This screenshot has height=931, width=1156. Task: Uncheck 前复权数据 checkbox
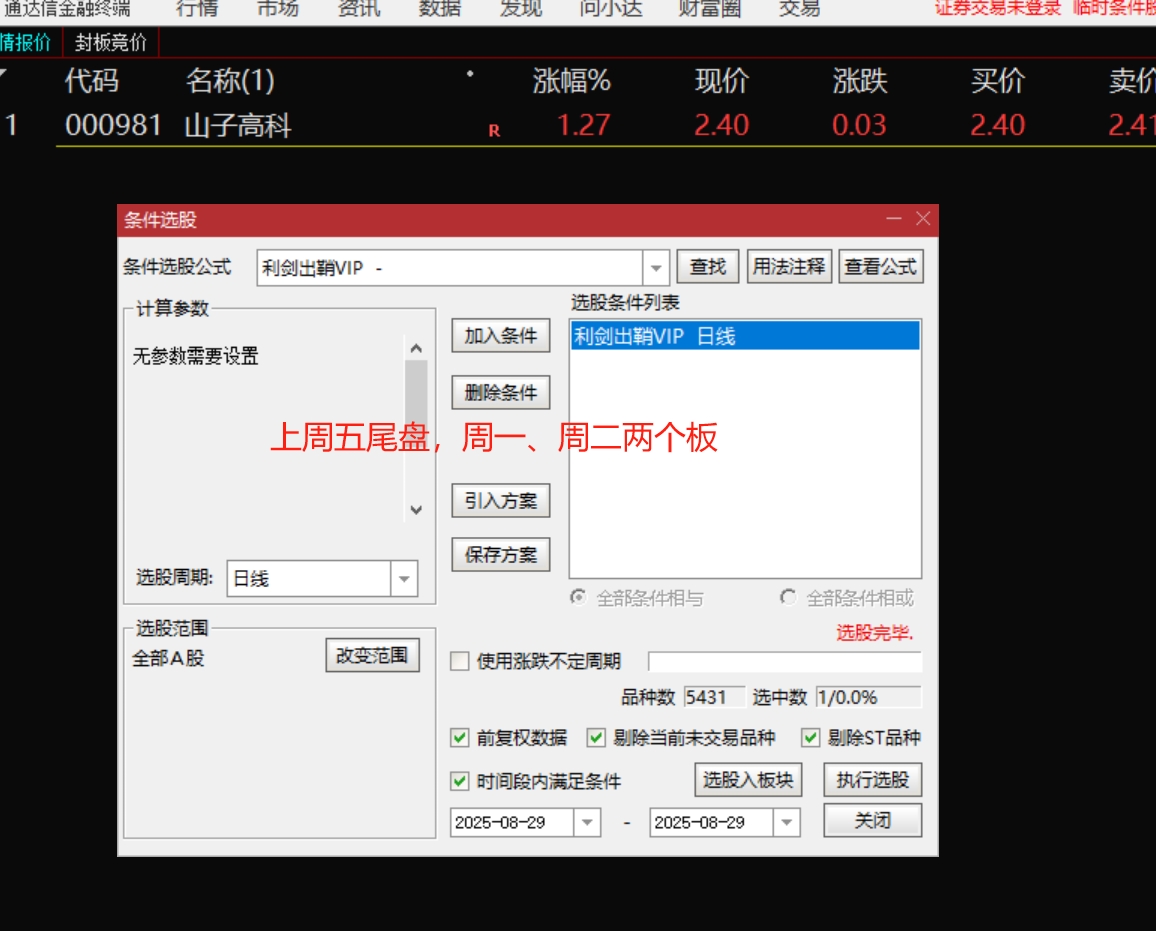[459, 737]
